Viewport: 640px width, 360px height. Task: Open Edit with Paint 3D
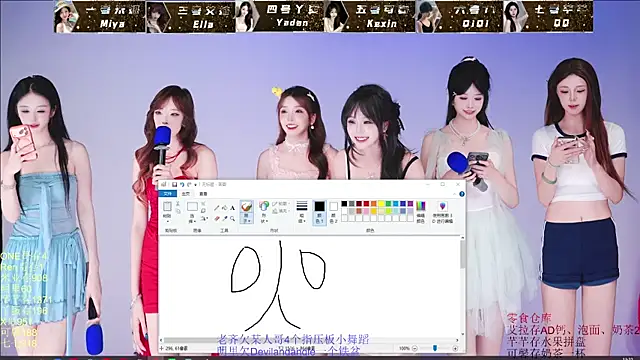tap(442, 212)
